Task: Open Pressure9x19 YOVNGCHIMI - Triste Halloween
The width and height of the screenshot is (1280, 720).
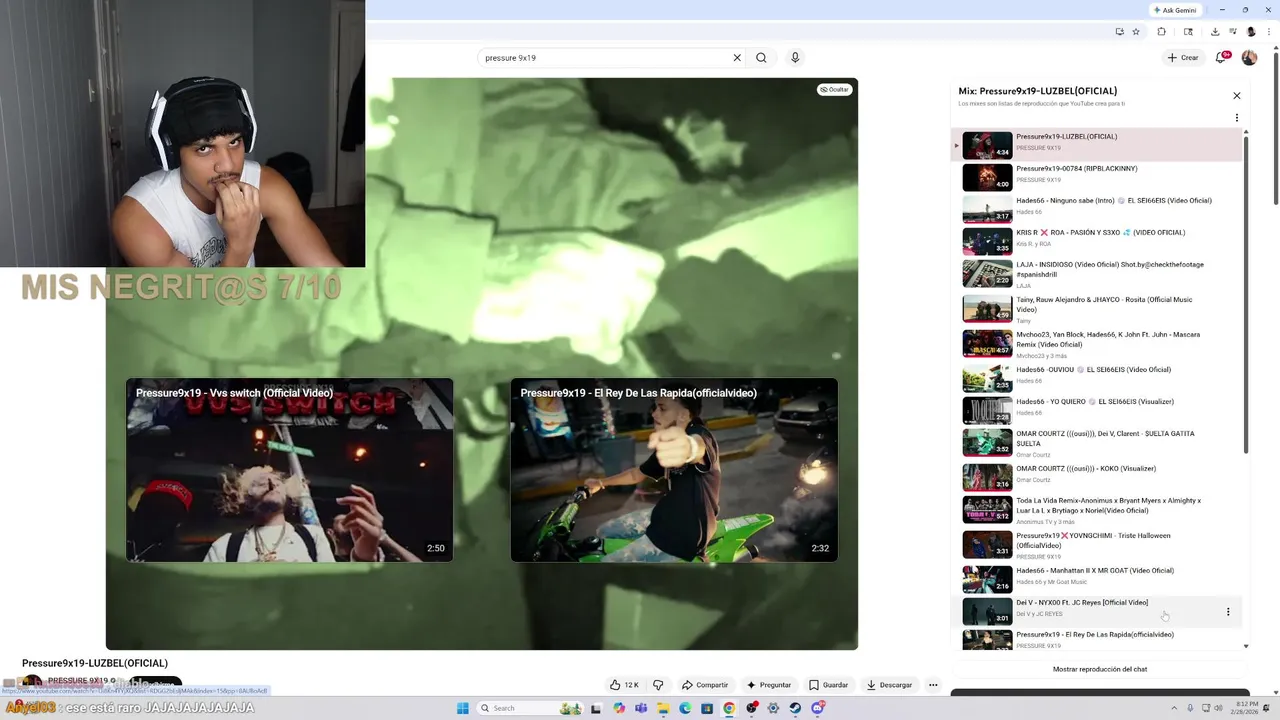Action: (x=1096, y=545)
